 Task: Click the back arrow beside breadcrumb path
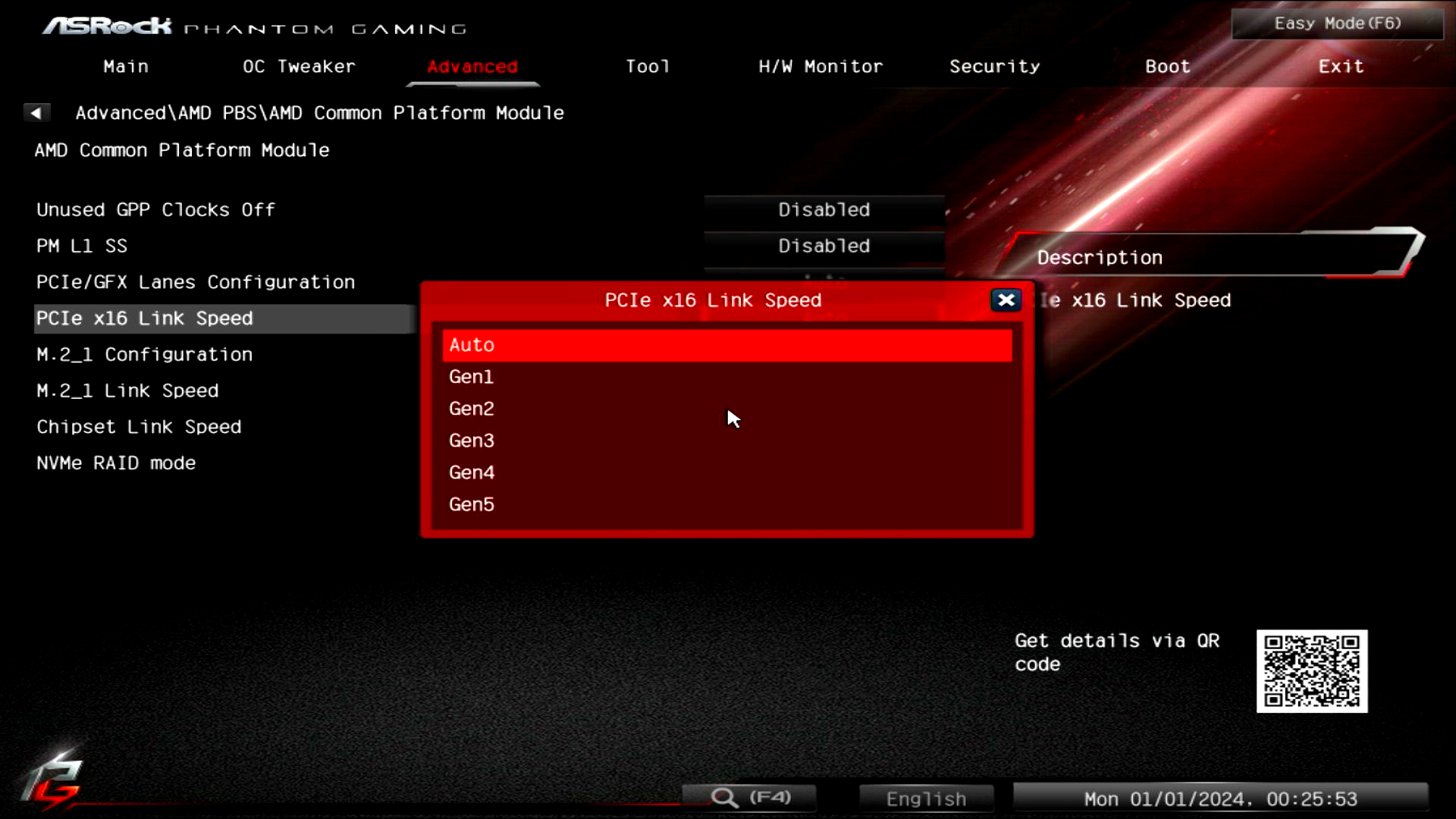click(x=36, y=113)
